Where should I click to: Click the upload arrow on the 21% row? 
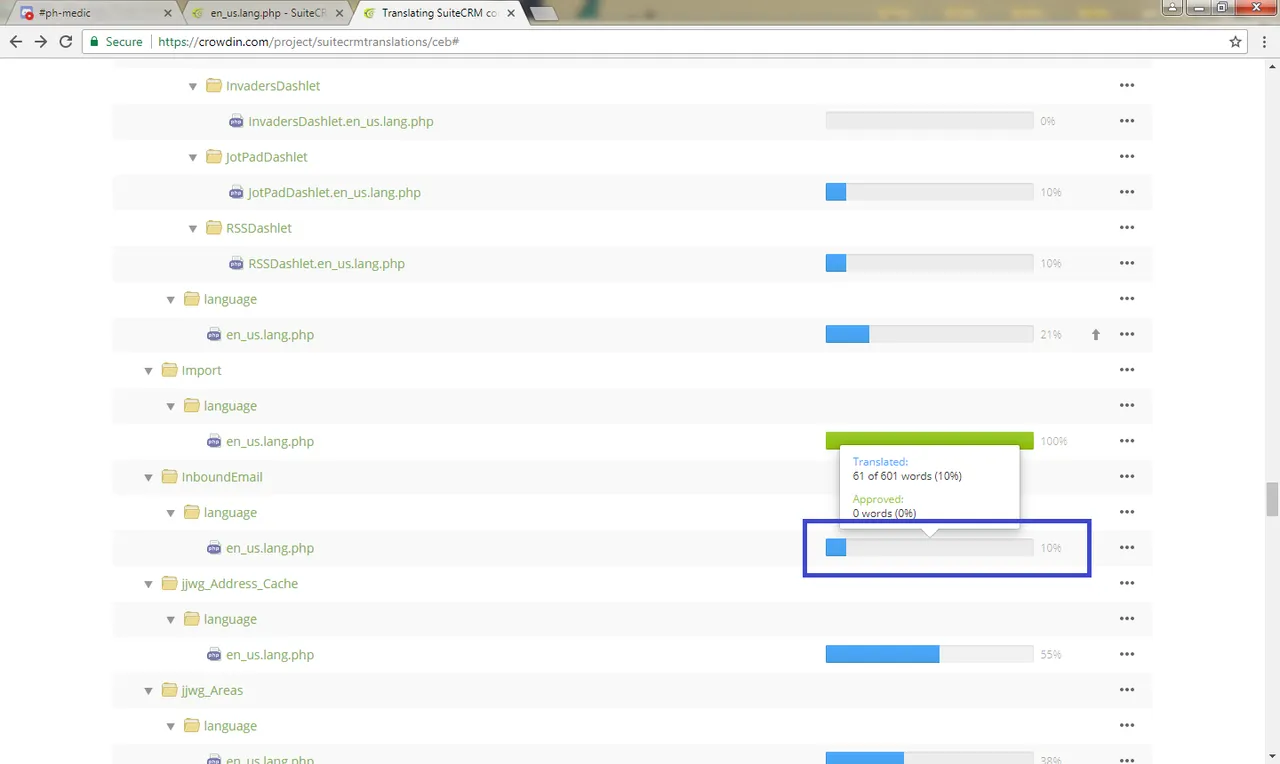click(1096, 335)
